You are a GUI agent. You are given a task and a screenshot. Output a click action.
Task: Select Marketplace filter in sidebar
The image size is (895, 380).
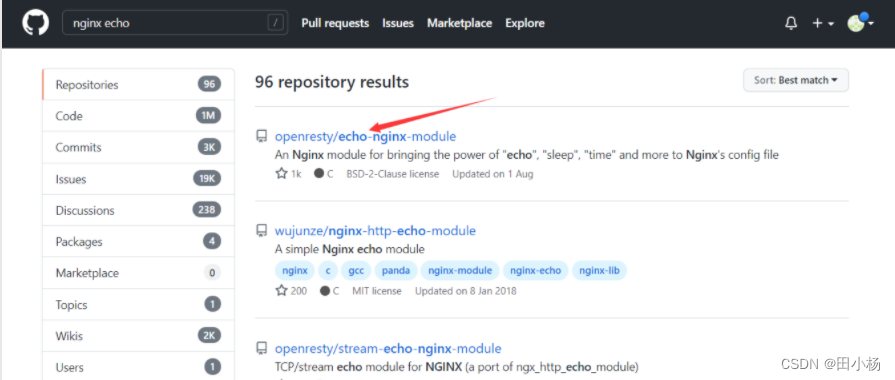tap(138, 273)
